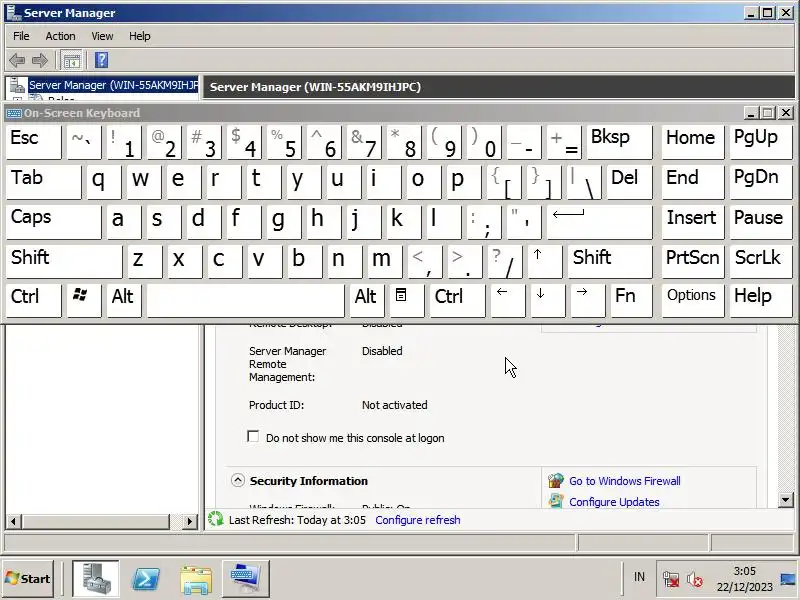Click the Back arrow in Server Manager toolbar
Image resolution: width=800 pixels, height=600 pixels.
point(17,60)
